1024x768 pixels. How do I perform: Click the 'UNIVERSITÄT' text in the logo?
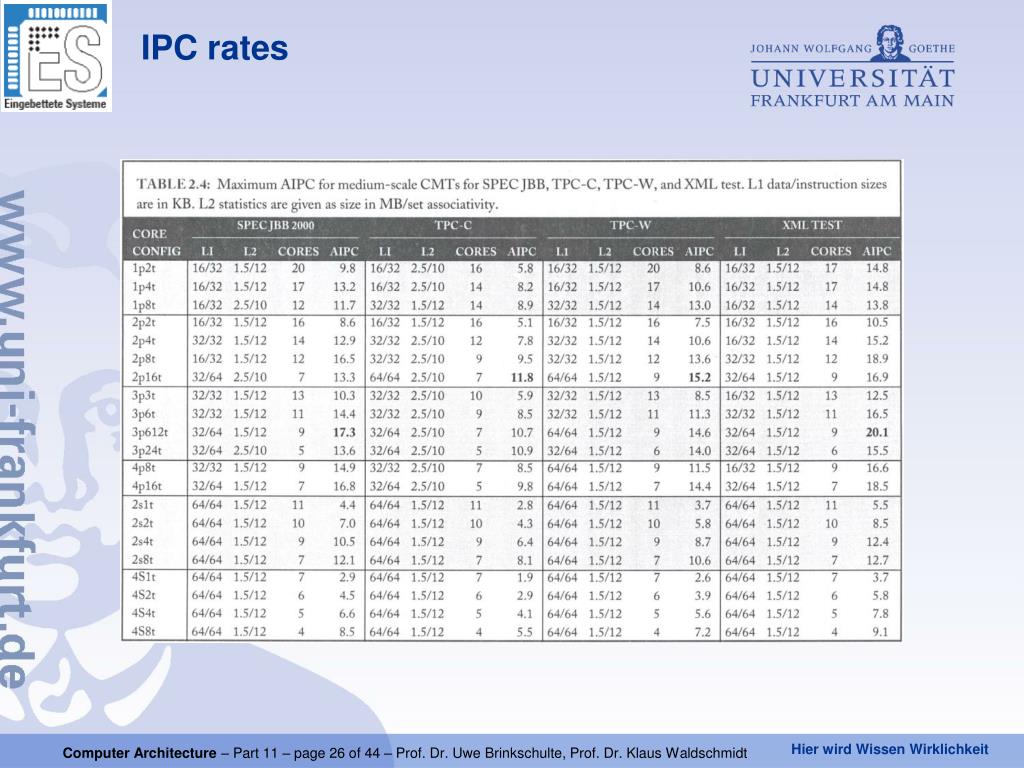[852, 78]
